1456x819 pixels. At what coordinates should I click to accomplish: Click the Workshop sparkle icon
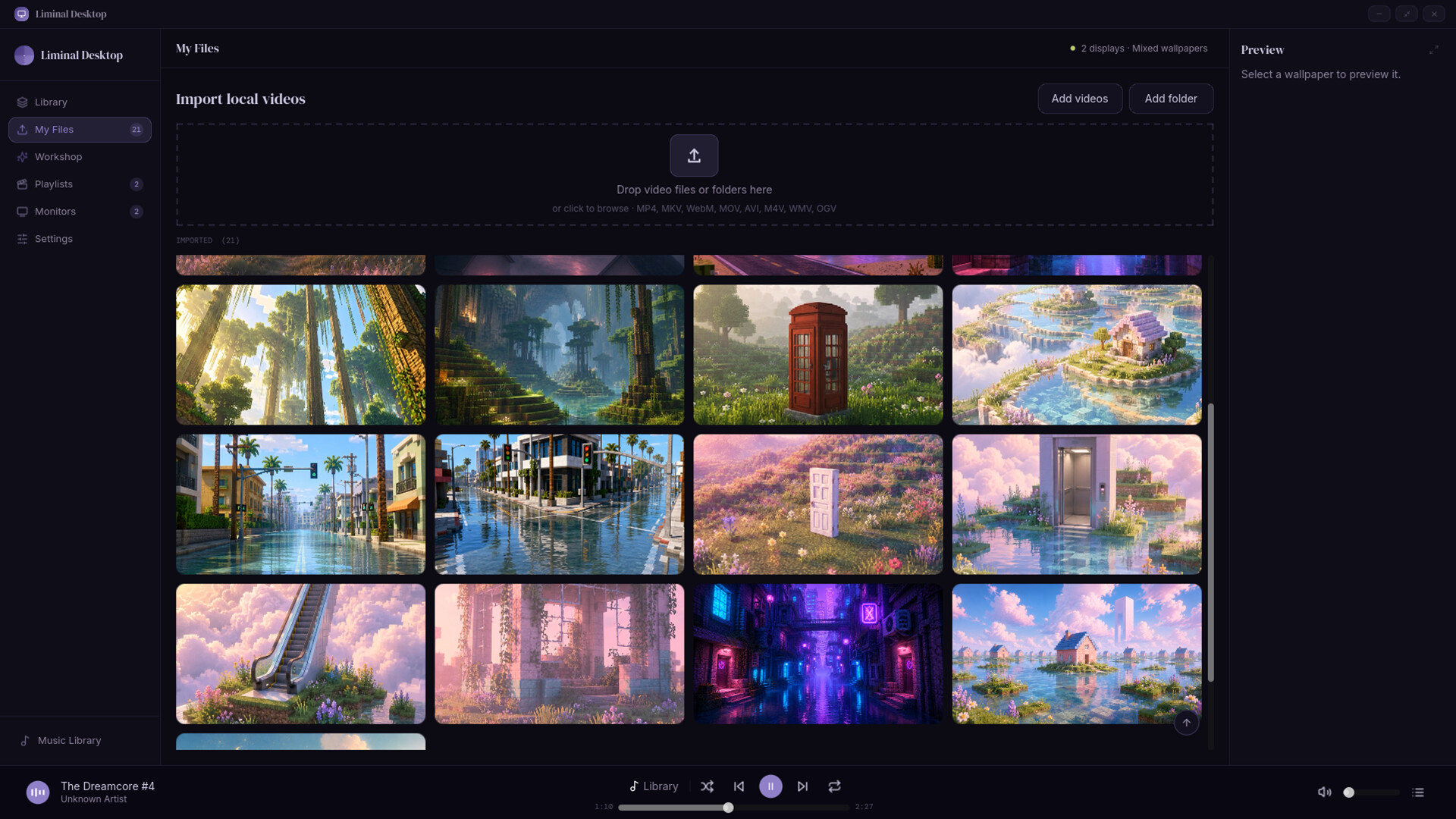click(22, 157)
